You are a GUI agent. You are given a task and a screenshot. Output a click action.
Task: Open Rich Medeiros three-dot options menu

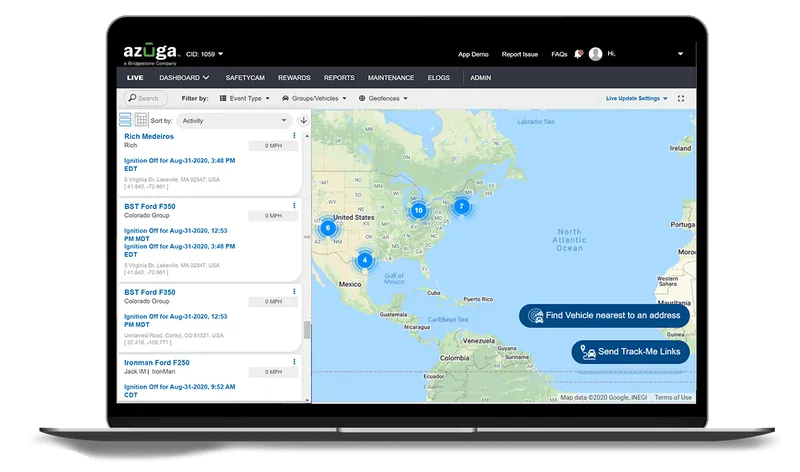pyautogui.click(x=294, y=136)
